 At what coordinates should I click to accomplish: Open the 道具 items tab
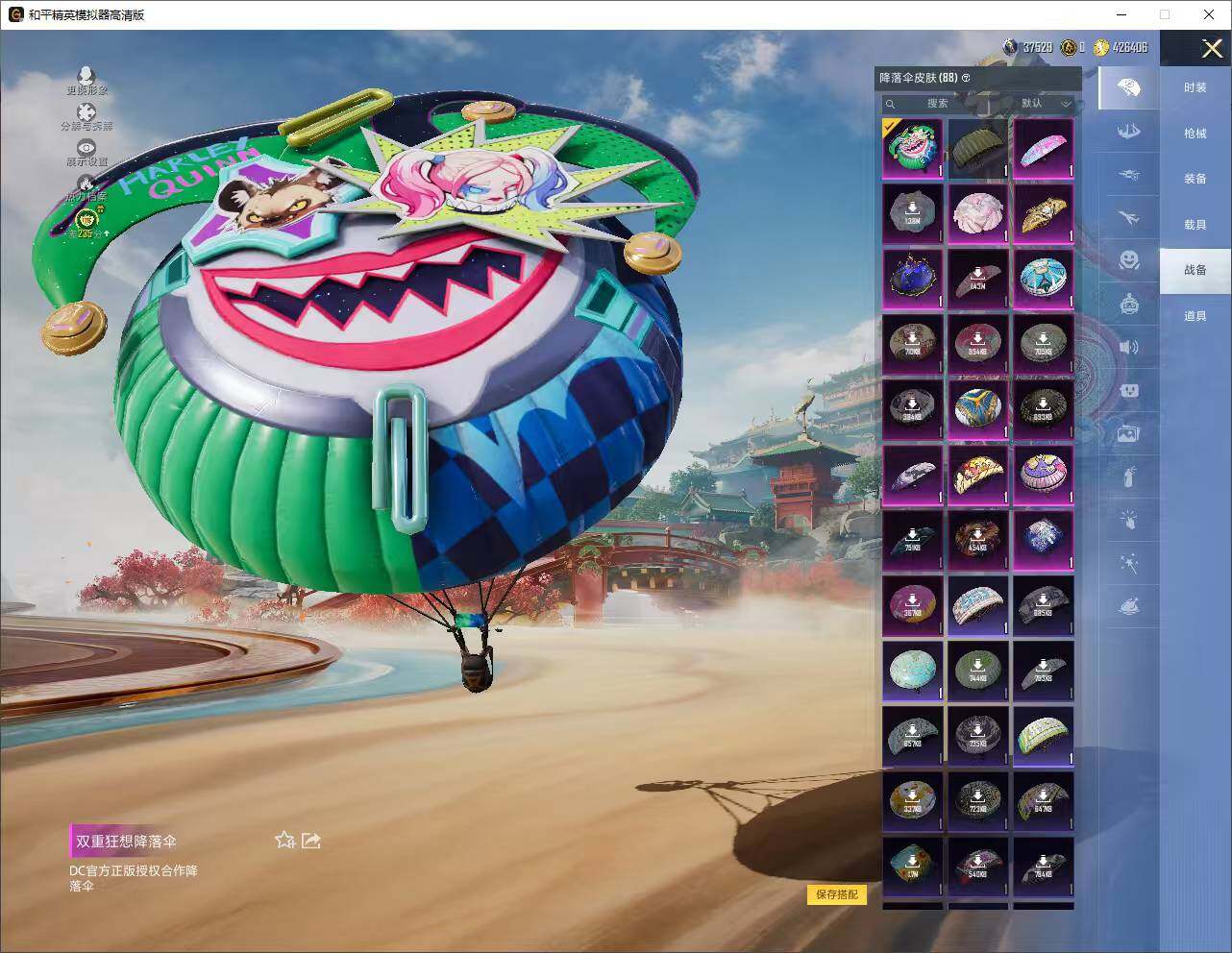pyautogui.click(x=1195, y=316)
